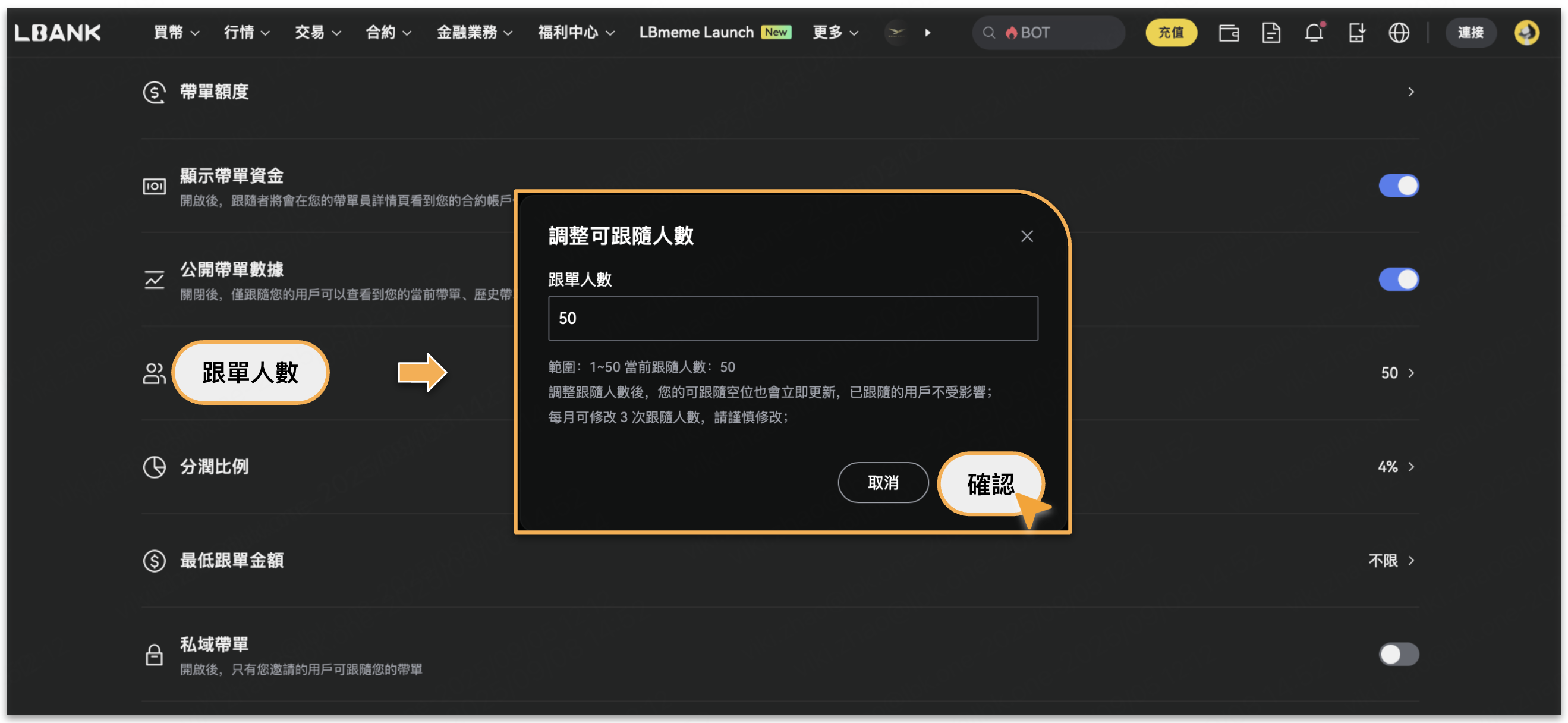This screenshot has width=1568, height=723.
Task: Click the search magnifier icon
Action: pyautogui.click(x=989, y=32)
